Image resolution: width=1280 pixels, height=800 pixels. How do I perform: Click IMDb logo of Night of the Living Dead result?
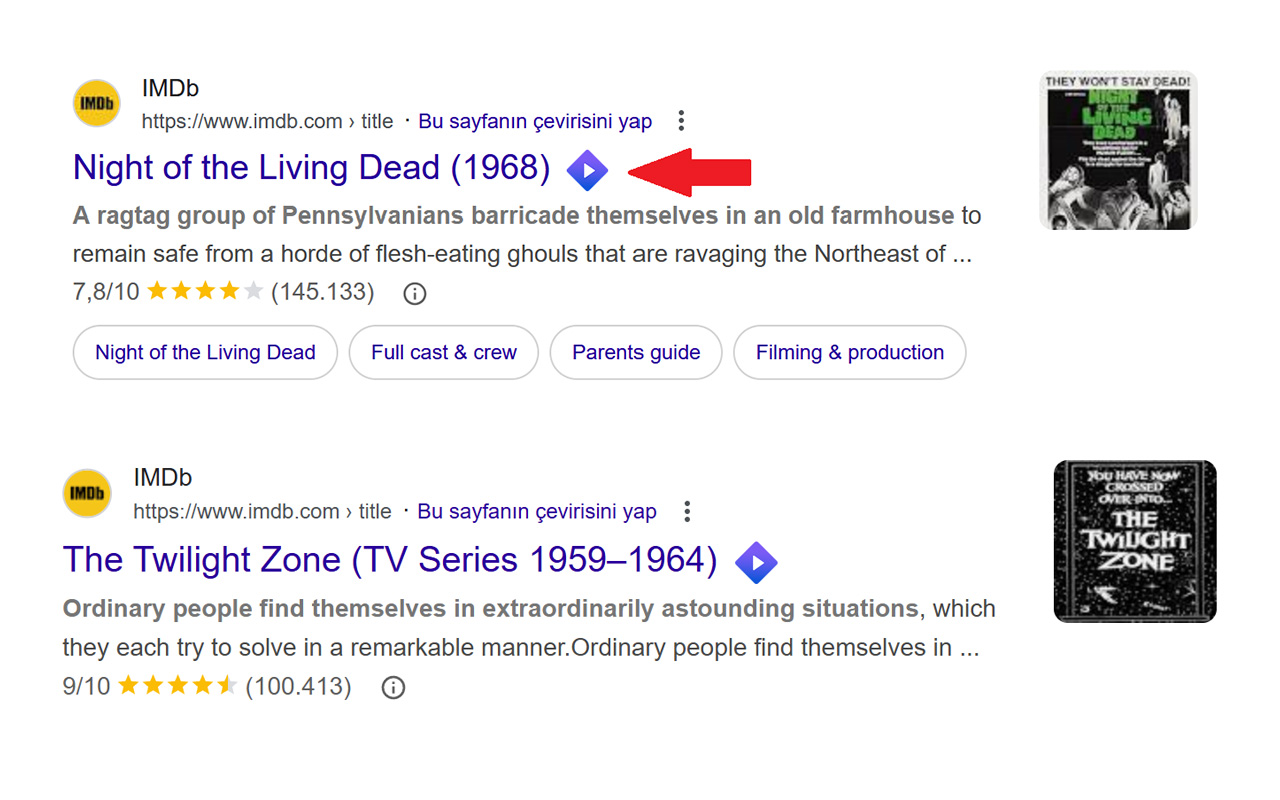pyautogui.click(x=97, y=104)
